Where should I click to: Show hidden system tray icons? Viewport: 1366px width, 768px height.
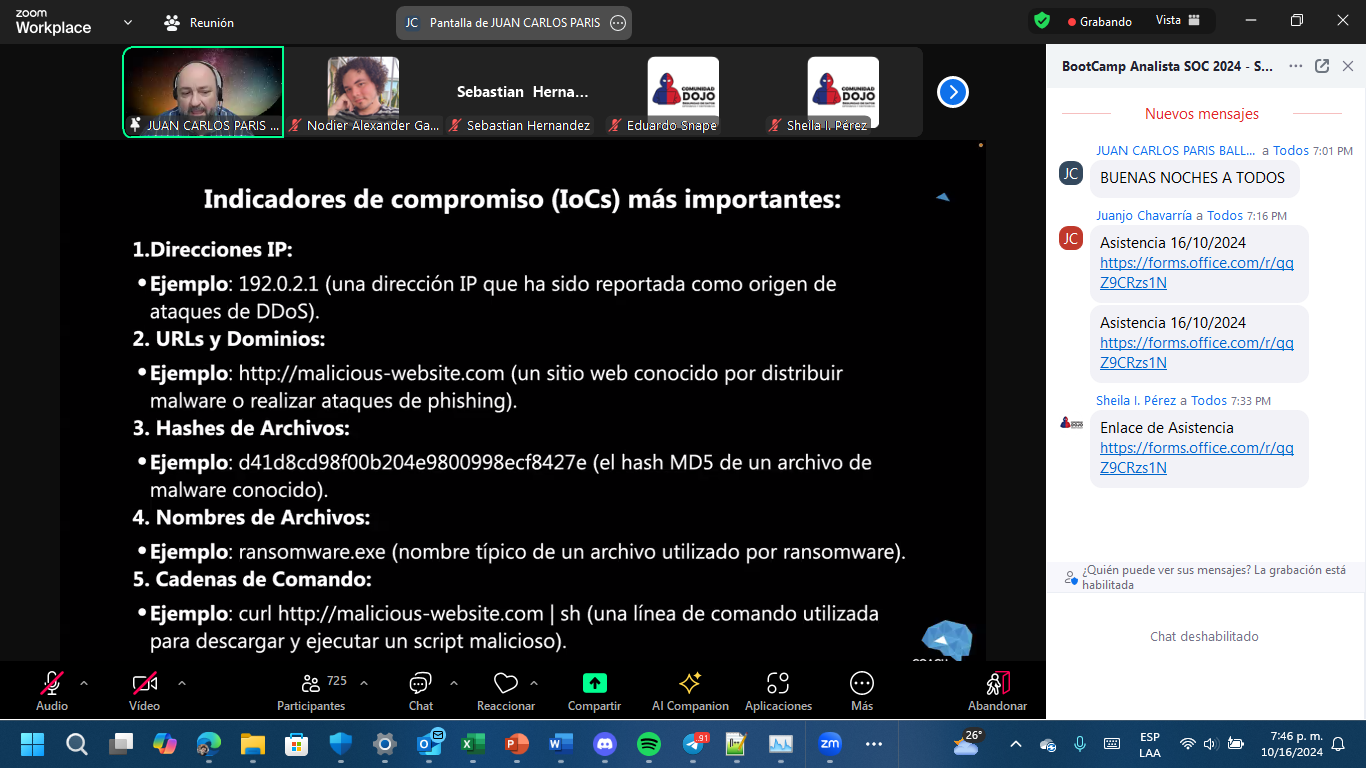point(1016,744)
